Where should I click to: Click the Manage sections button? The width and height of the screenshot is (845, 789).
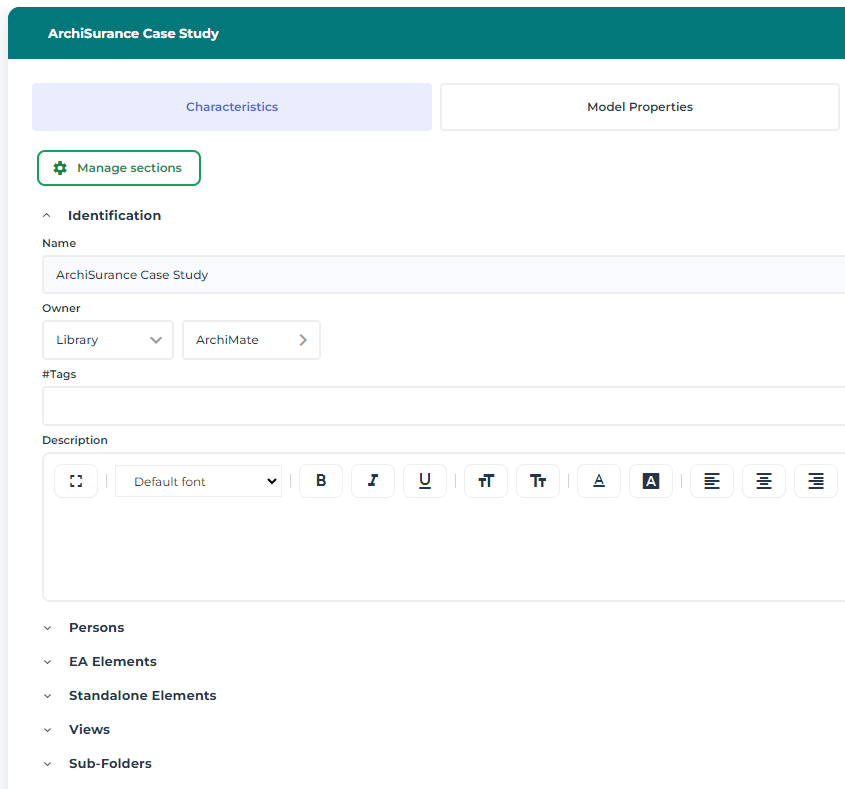coord(119,168)
